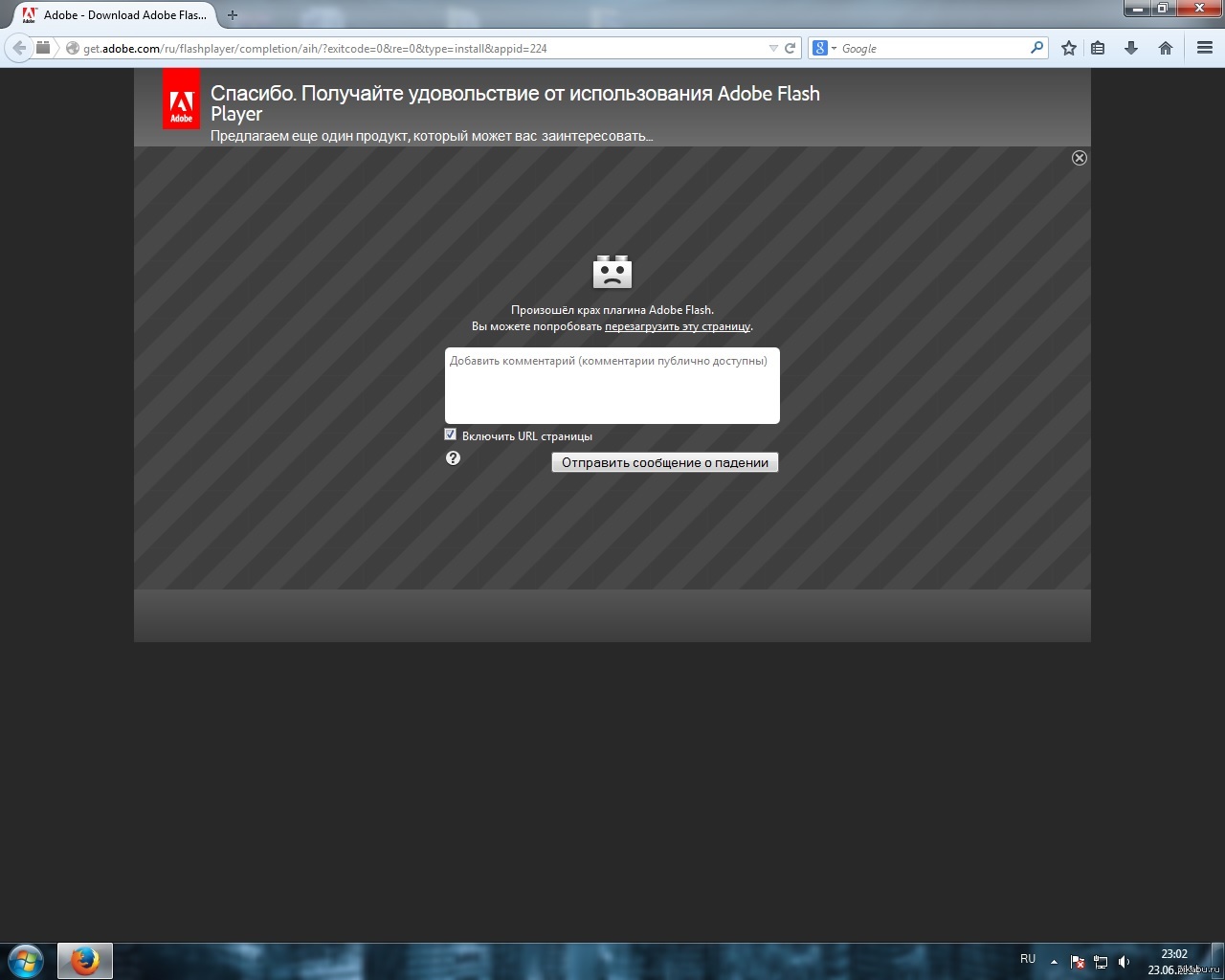1225x980 pixels.
Task: Expand the URL bar history dropdown arrow
Action: tap(773, 48)
